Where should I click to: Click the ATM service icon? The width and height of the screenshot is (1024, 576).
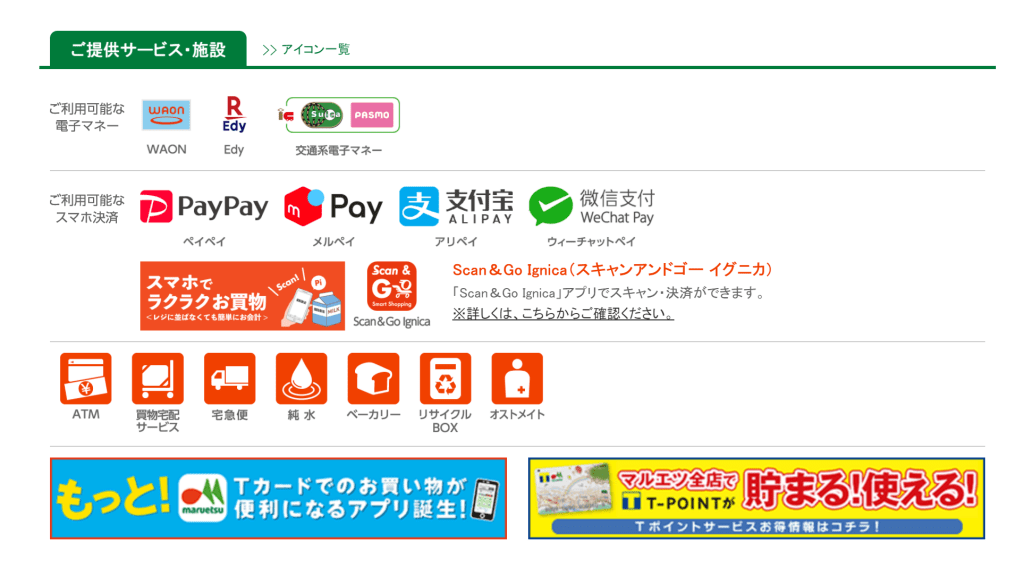click(86, 379)
